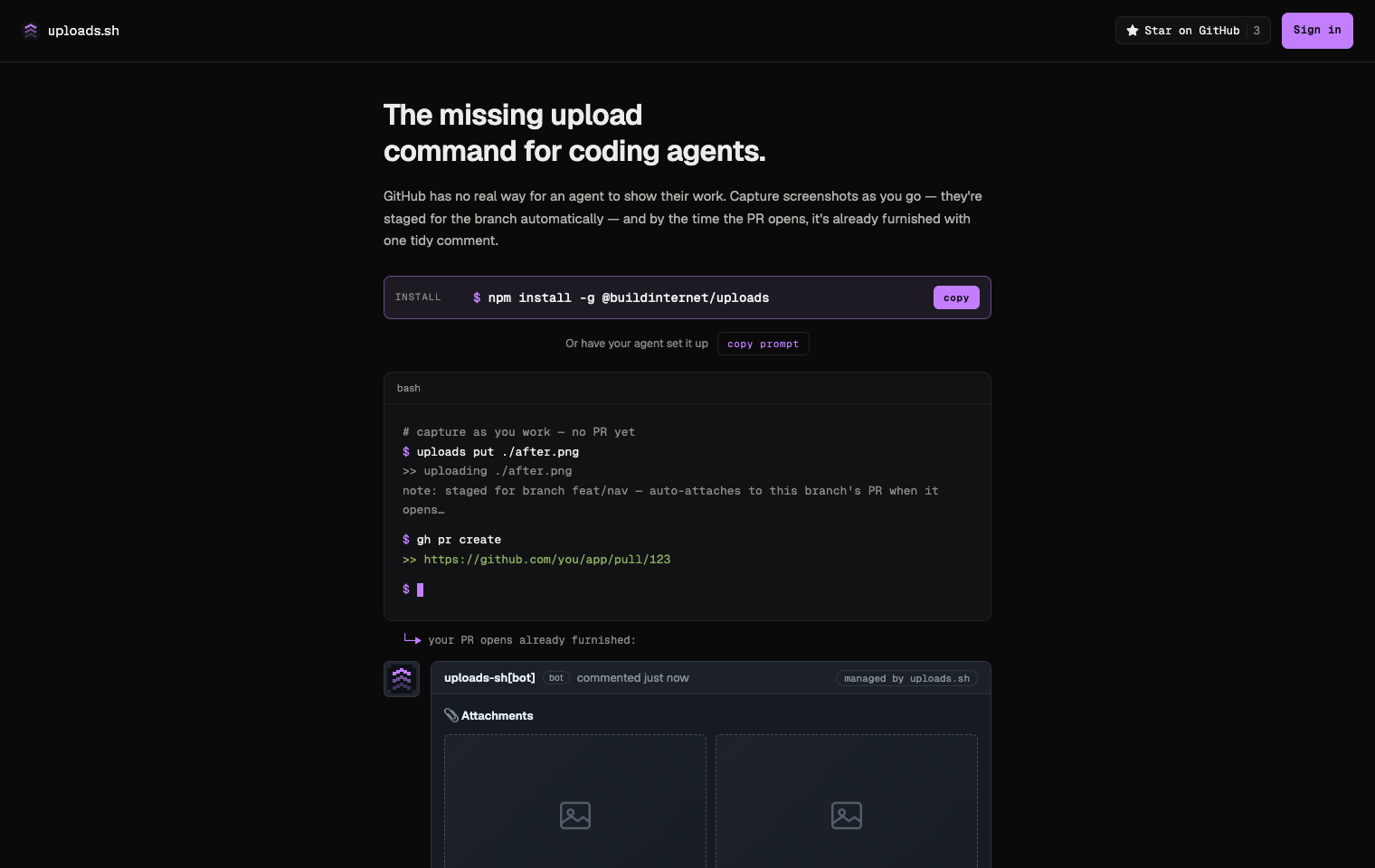Screen dimensions: 1375x868
Task: Click the 'note: staged for branch feat/nav' line
Action: (670, 500)
